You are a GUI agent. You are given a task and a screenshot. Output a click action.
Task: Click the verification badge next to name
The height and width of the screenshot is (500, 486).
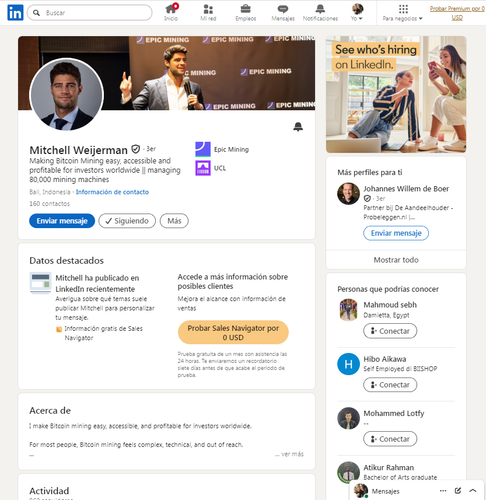click(135, 149)
